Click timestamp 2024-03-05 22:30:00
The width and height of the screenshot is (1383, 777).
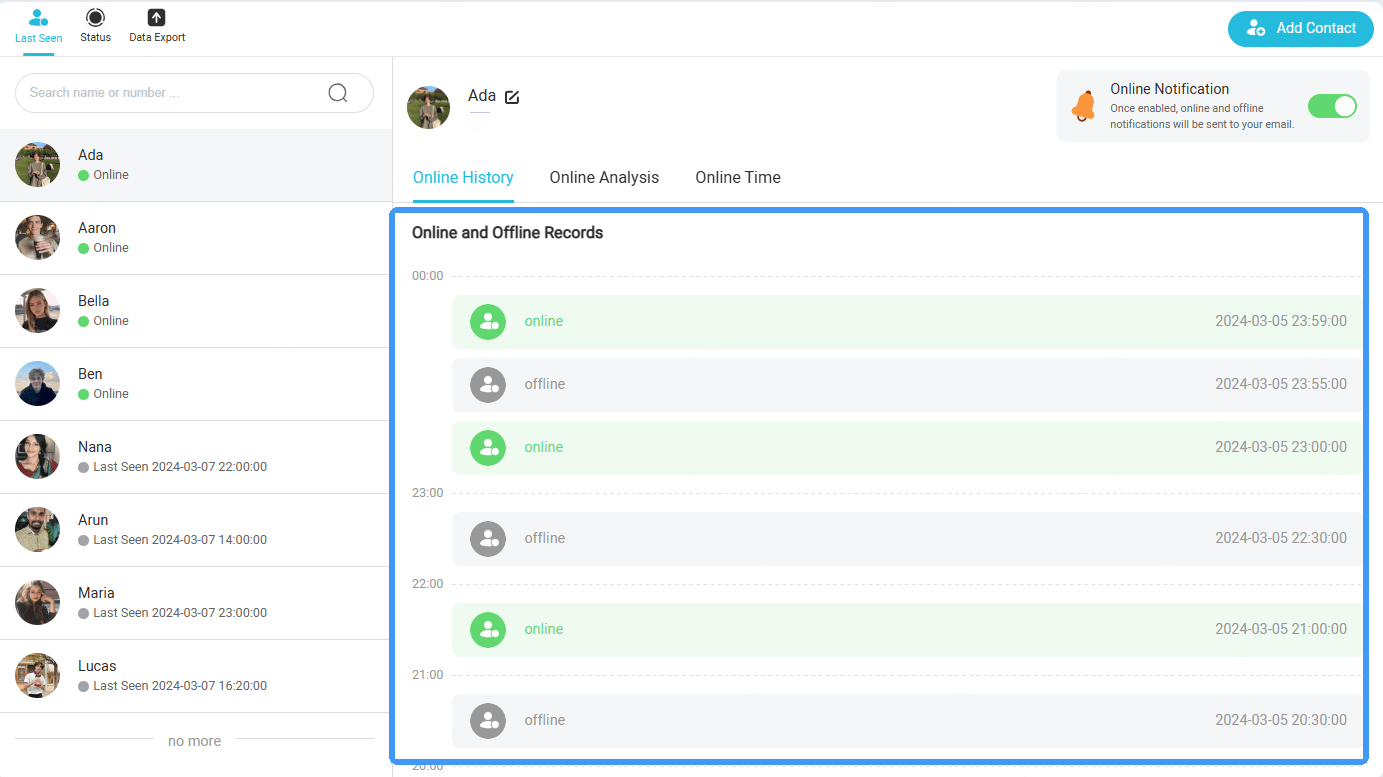1281,538
